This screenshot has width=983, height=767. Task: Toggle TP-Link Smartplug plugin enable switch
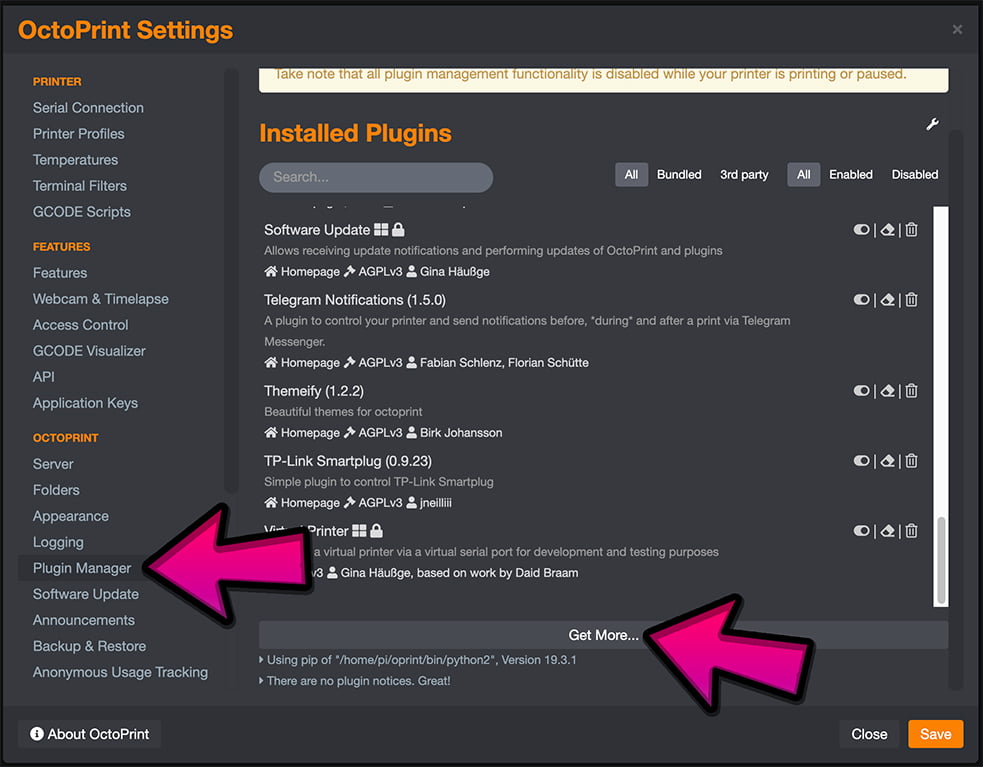(x=861, y=462)
